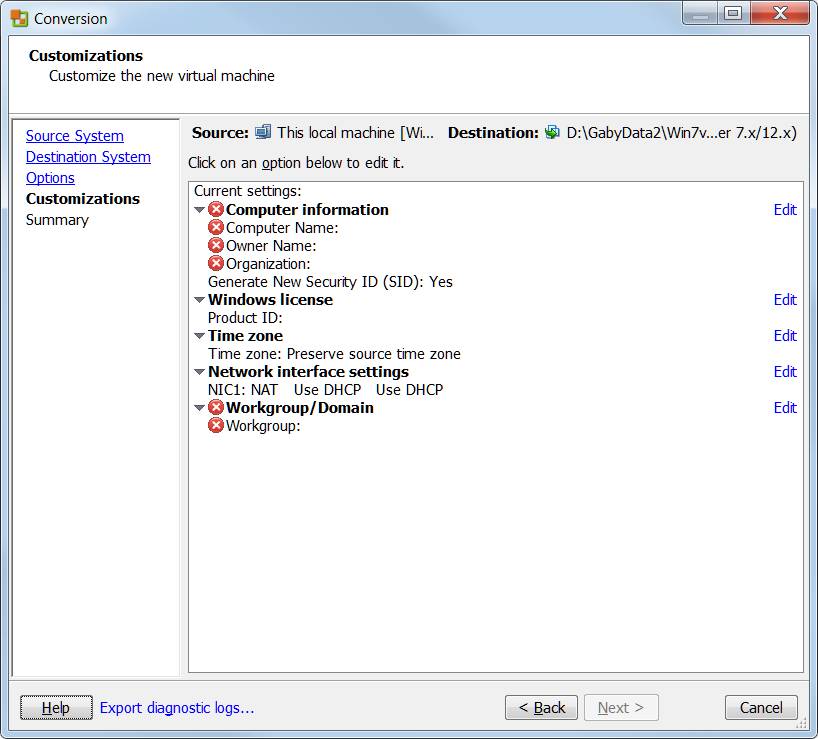Click the error icon next to Computer Name
The width and height of the screenshot is (818, 739).
point(215,227)
